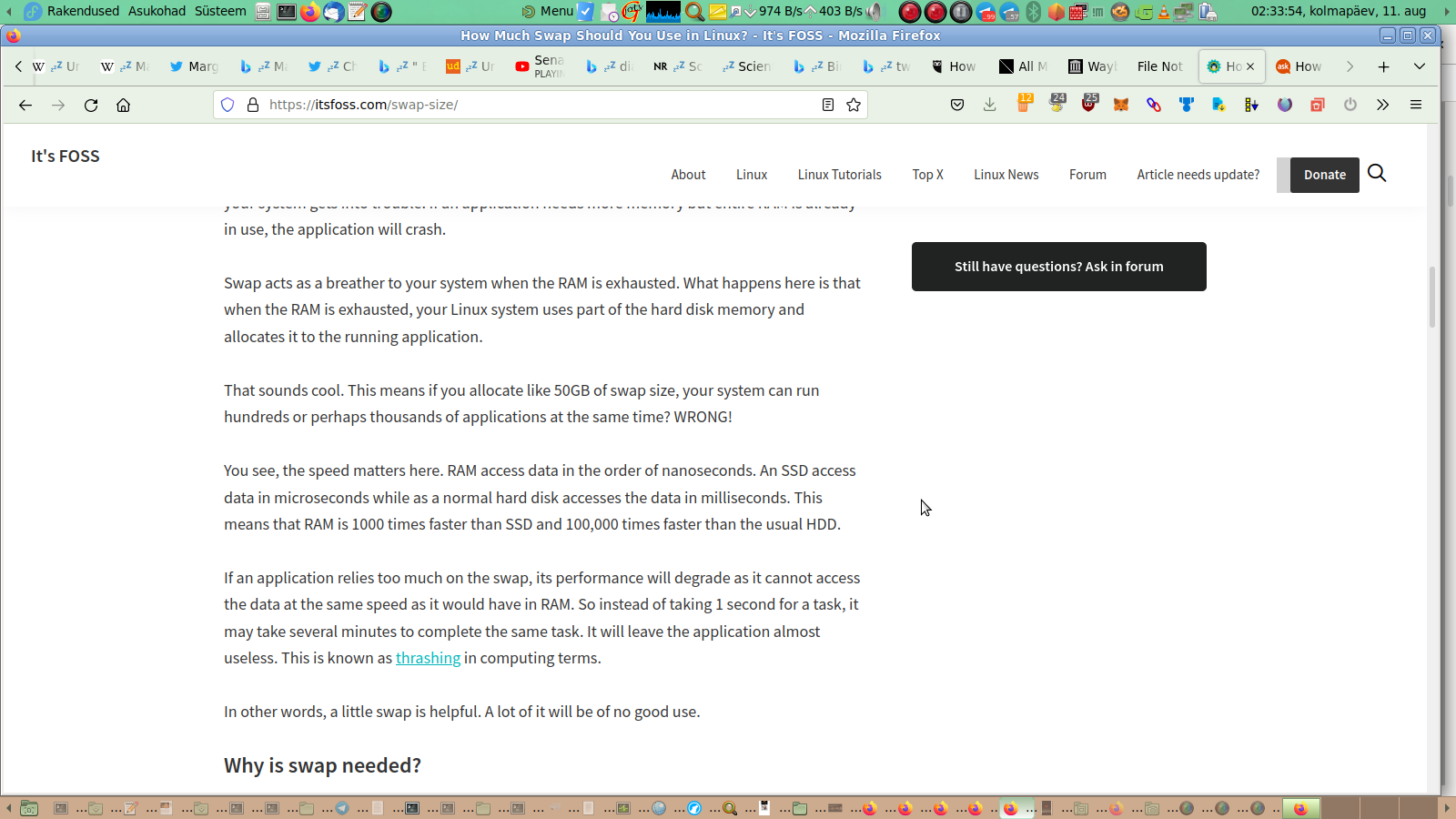1456x819 pixels.
Task: Open the Firefox hamburger application menu
Action: pyautogui.click(x=1416, y=105)
